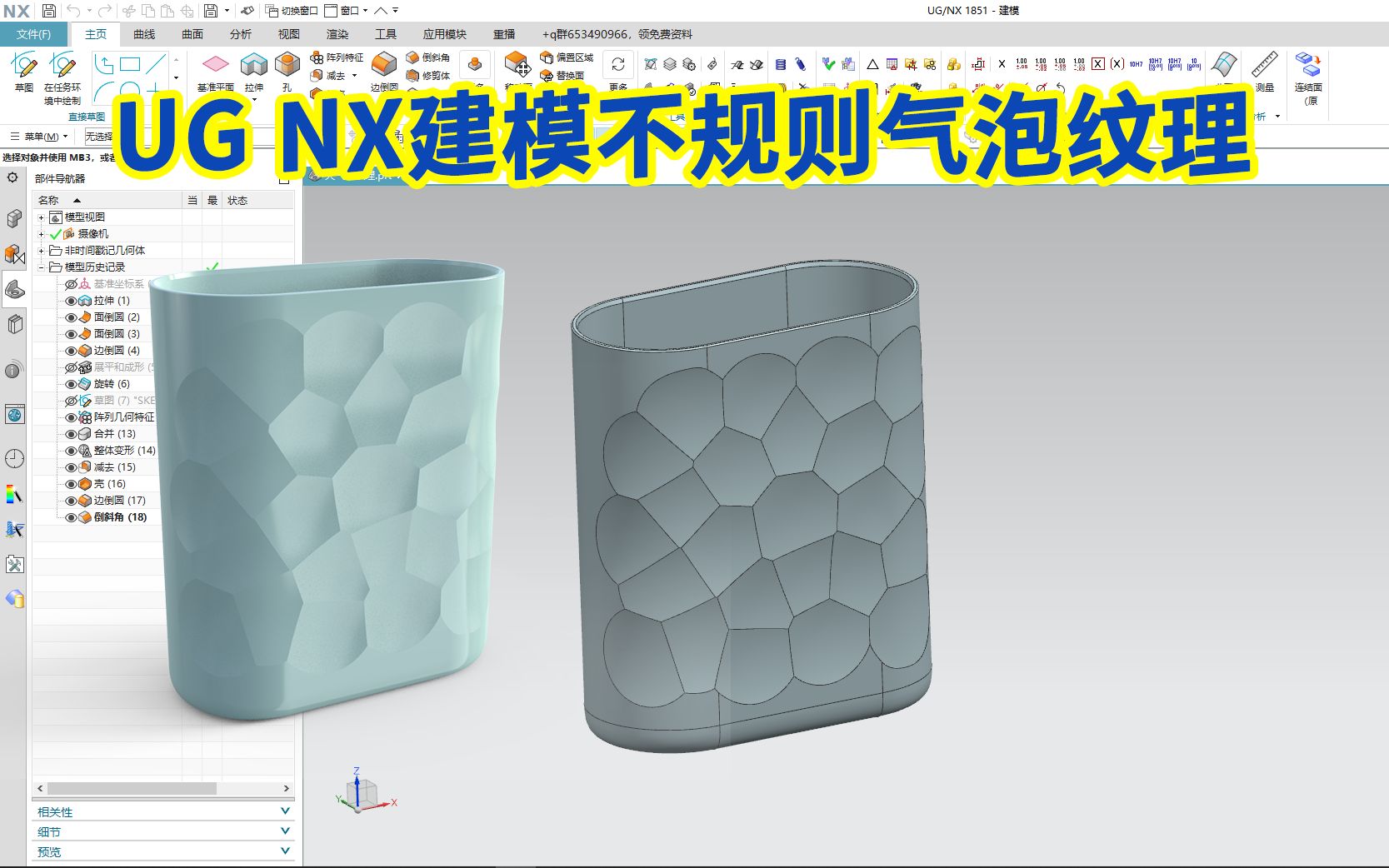Screen dimensions: 1389x868
Task: Click the profile sketch tool icon
Action: 104,64
